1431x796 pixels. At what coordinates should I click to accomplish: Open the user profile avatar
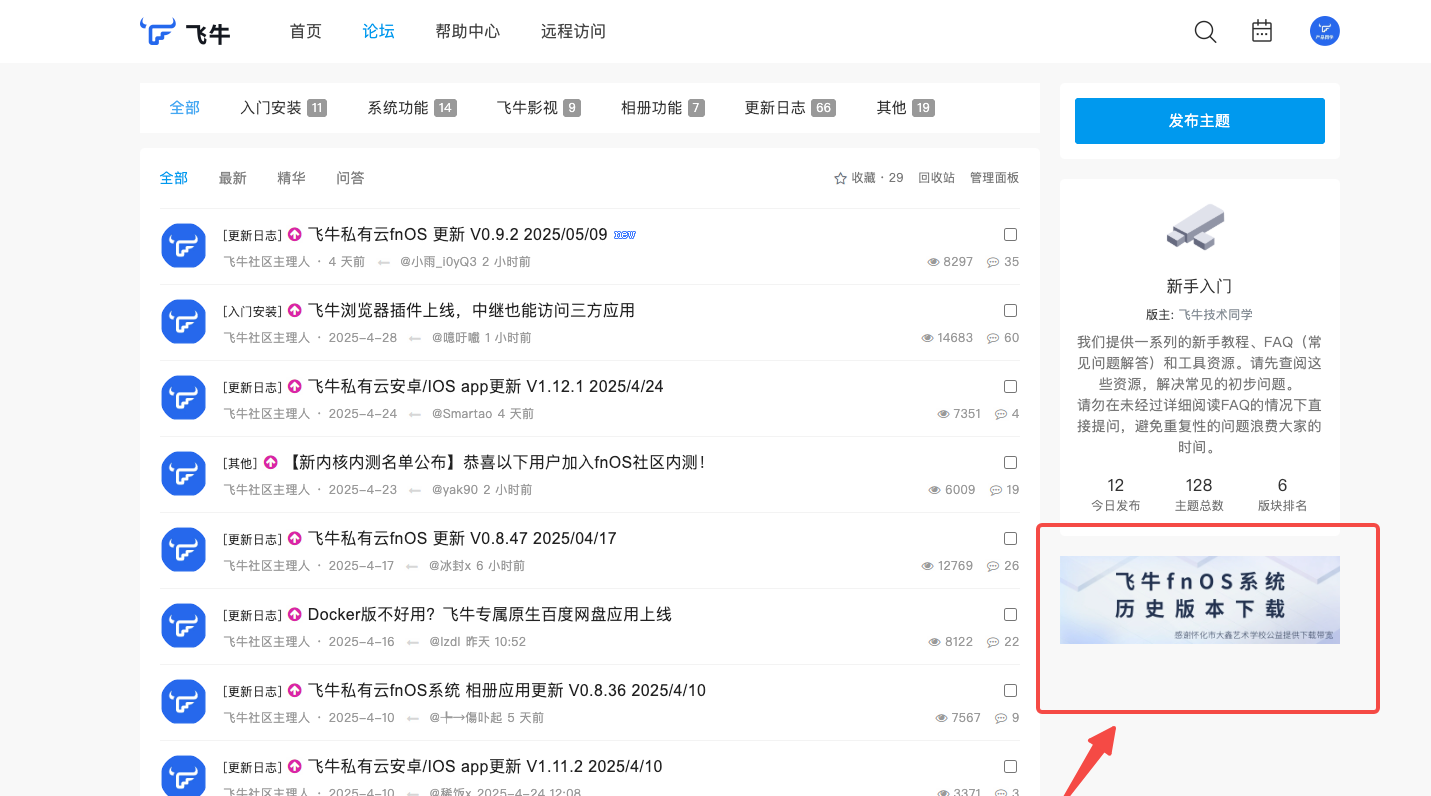tap(1325, 31)
